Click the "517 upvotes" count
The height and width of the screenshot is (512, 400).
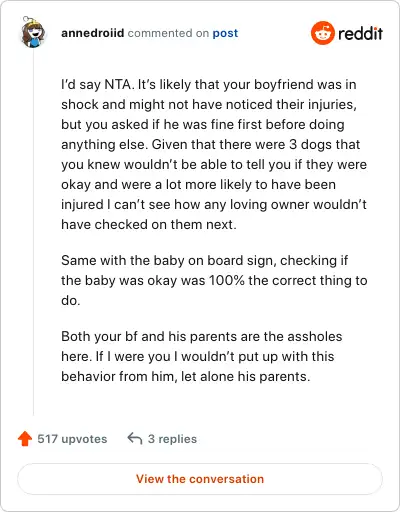pos(72,439)
